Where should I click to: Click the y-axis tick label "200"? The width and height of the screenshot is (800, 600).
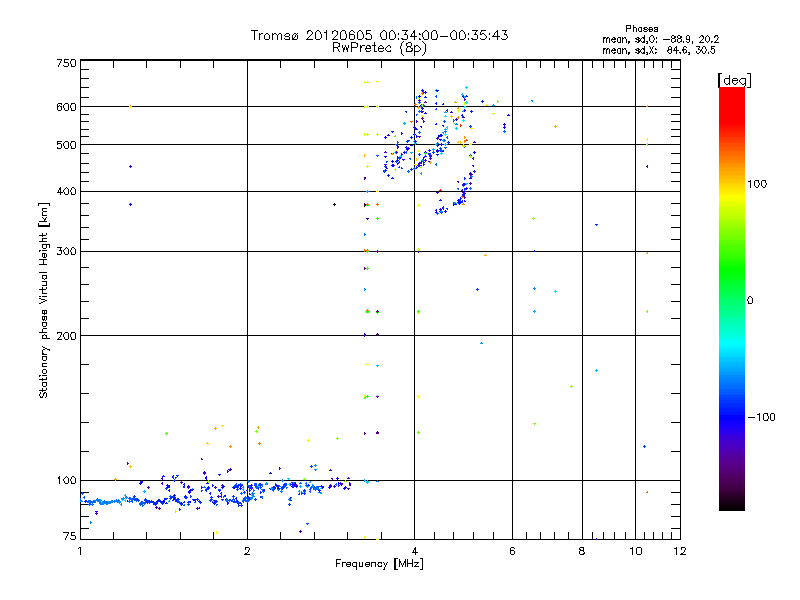point(67,336)
